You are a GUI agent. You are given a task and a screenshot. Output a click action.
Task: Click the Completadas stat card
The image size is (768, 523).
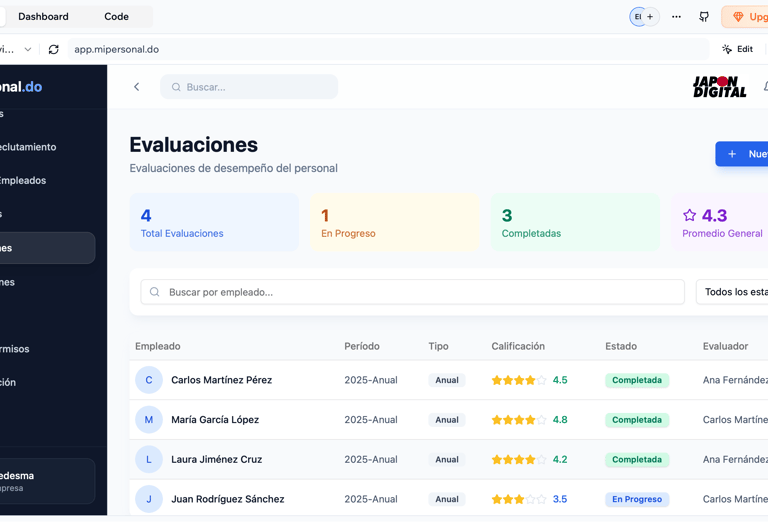pyautogui.click(x=575, y=222)
